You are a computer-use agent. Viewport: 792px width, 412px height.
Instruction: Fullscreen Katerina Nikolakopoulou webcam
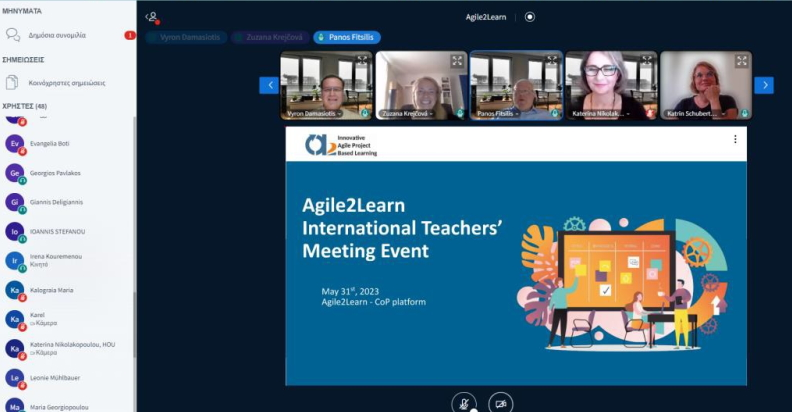pos(647,61)
